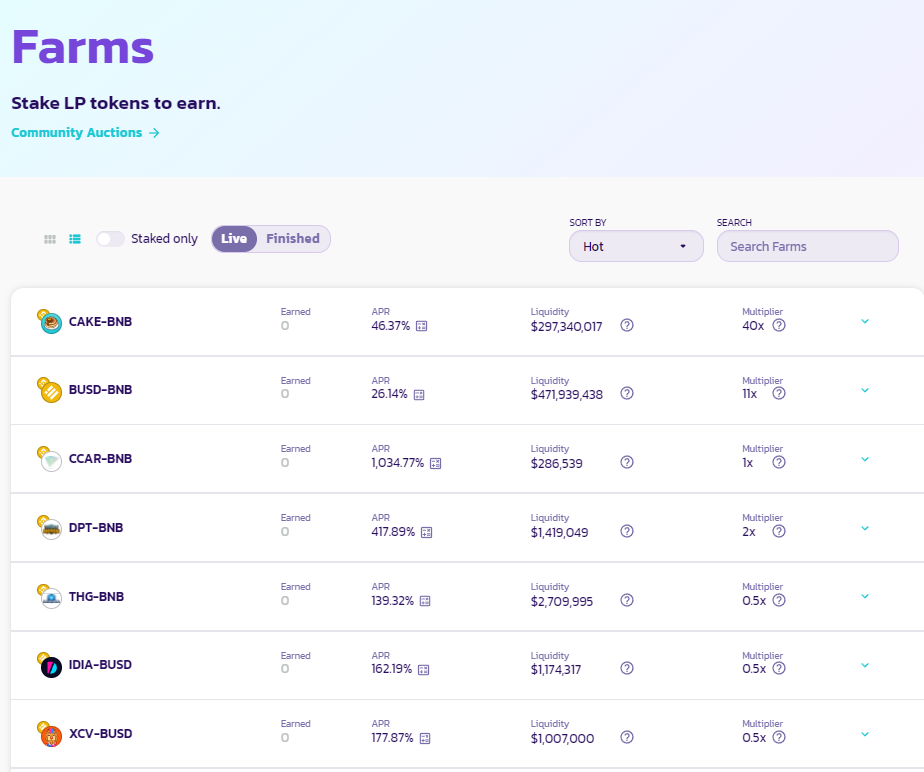Open APR calculator for IDIA-BUSD
The width and height of the screenshot is (924, 772).
(x=423, y=669)
